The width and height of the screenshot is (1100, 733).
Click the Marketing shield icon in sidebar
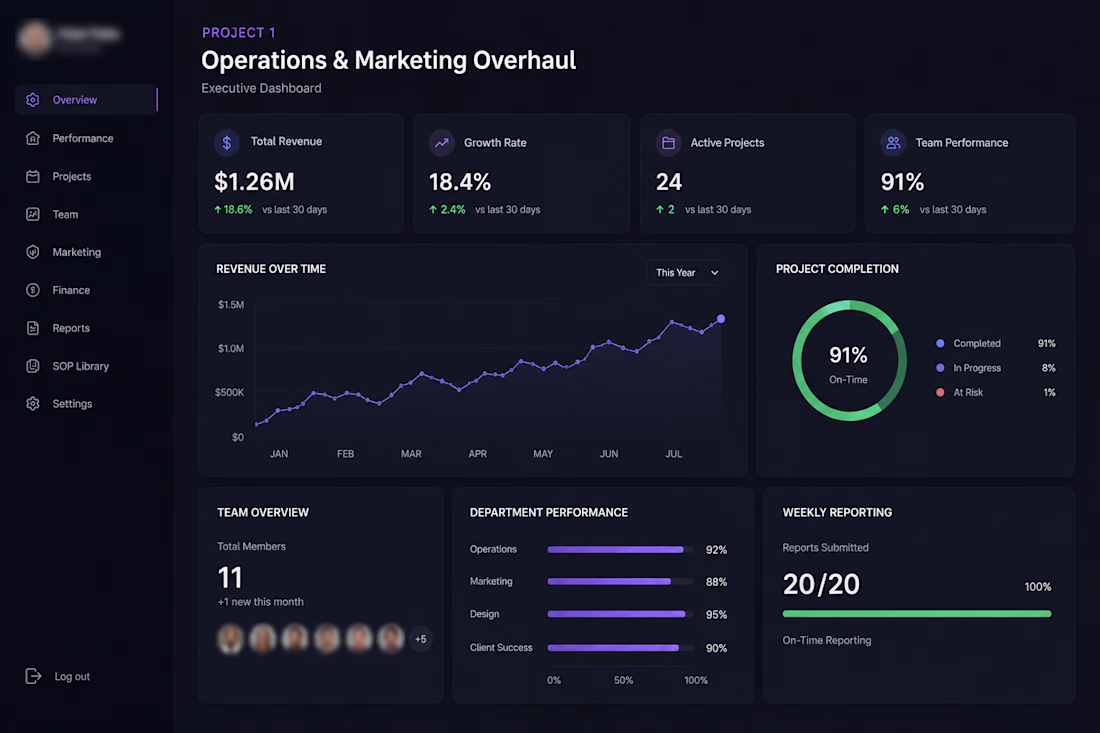(x=33, y=252)
